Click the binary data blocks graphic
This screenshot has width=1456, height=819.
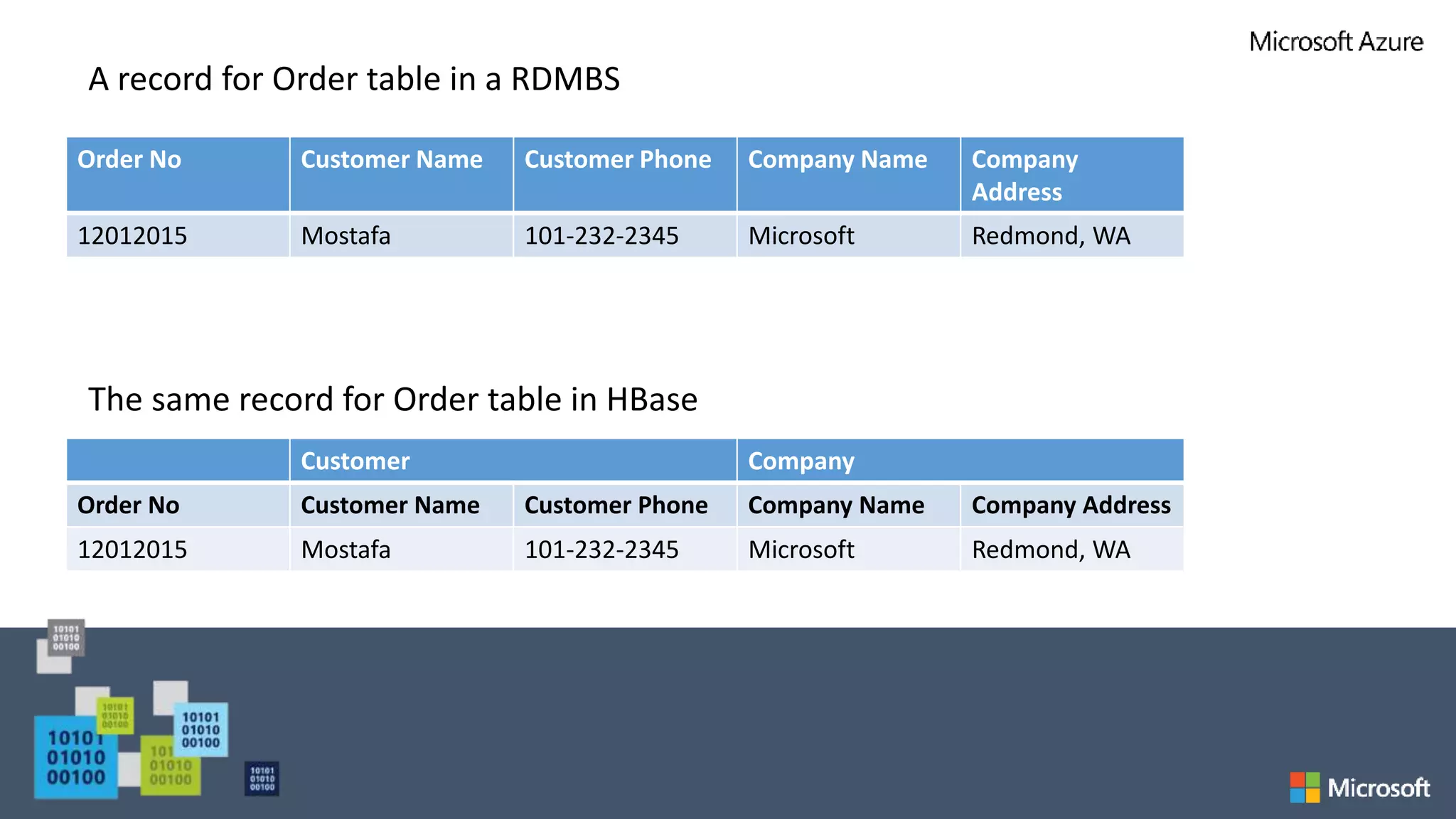click(157, 710)
